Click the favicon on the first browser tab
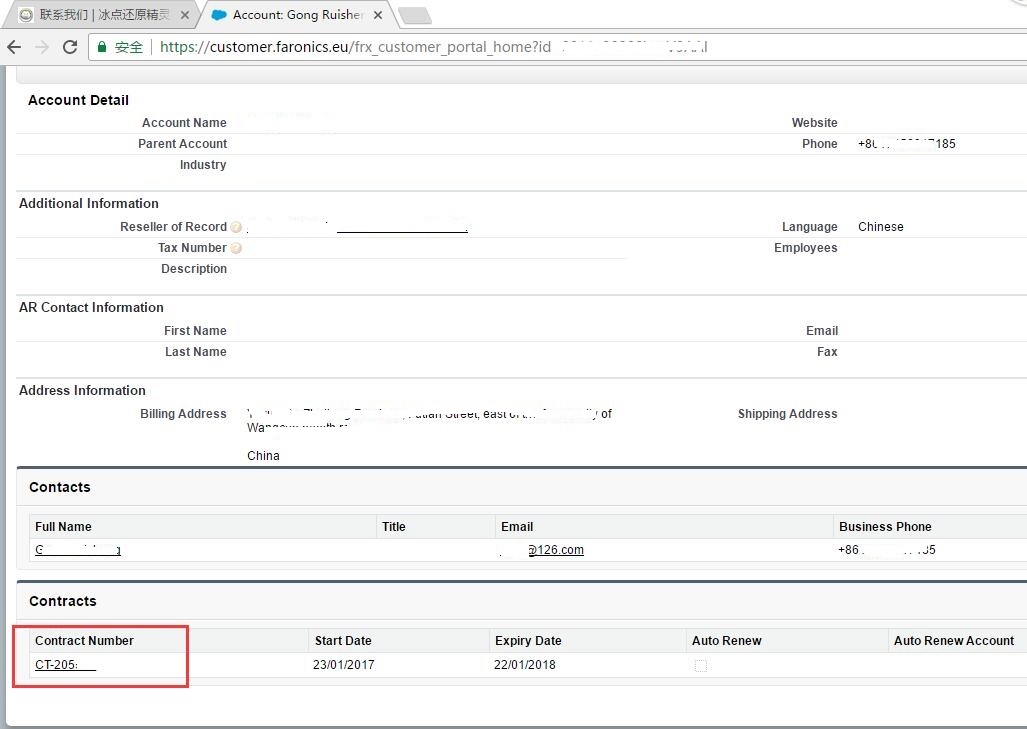 click(x=26, y=15)
